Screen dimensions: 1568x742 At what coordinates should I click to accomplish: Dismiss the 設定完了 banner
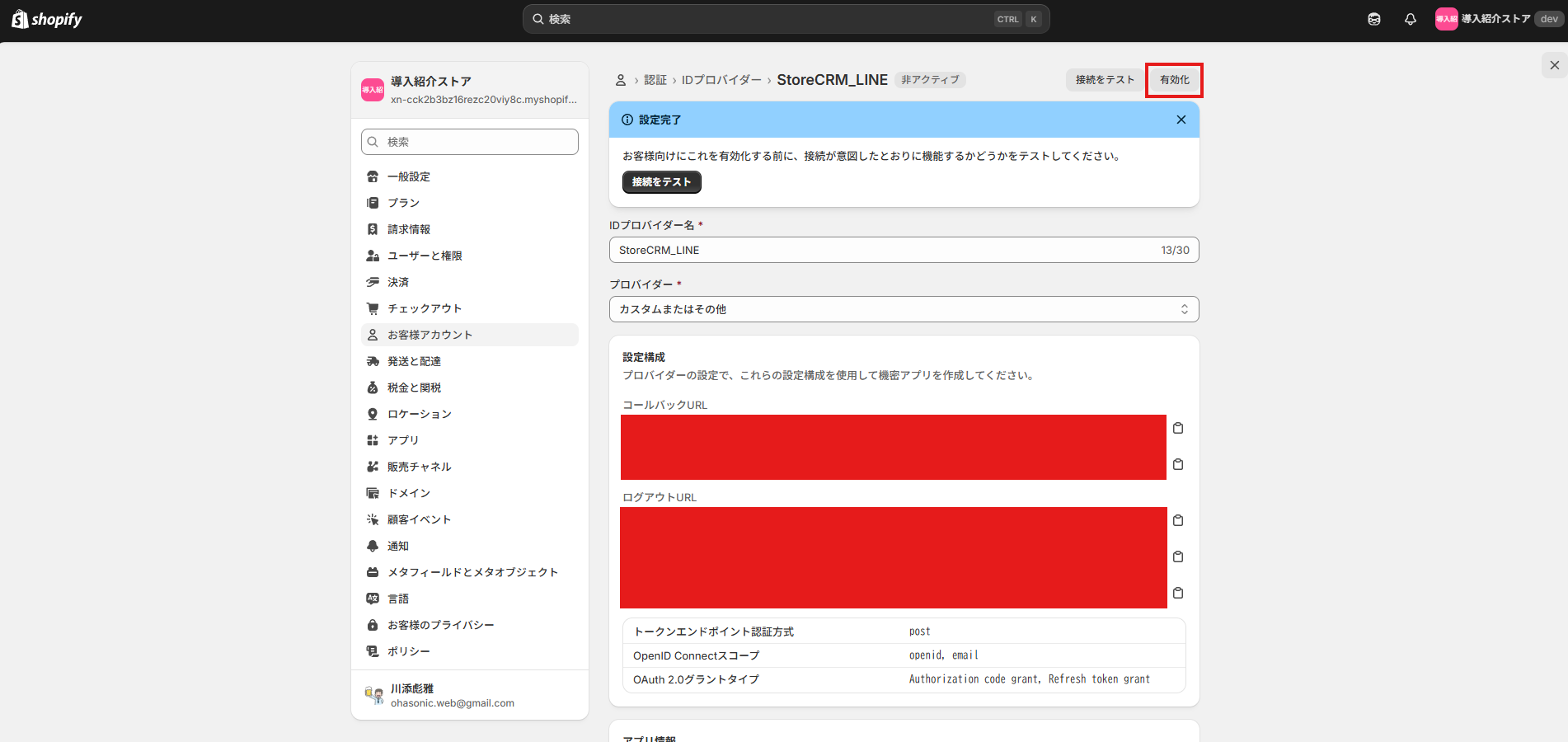[1181, 120]
